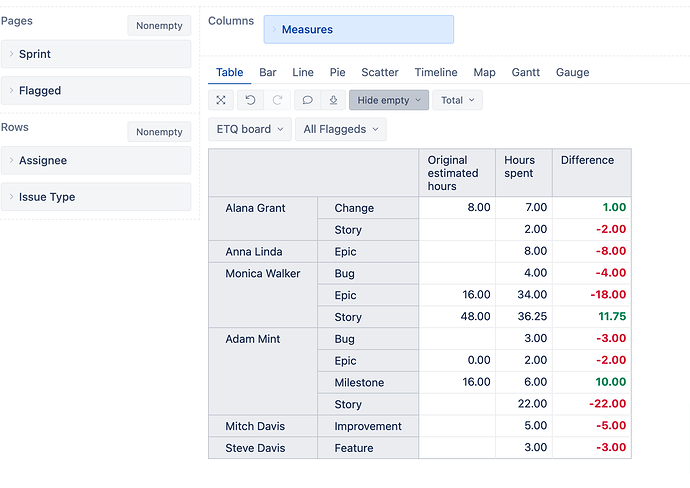Image resolution: width=690 pixels, height=488 pixels.
Task: Toggle Nonempty for Pages
Action: pos(159,25)
